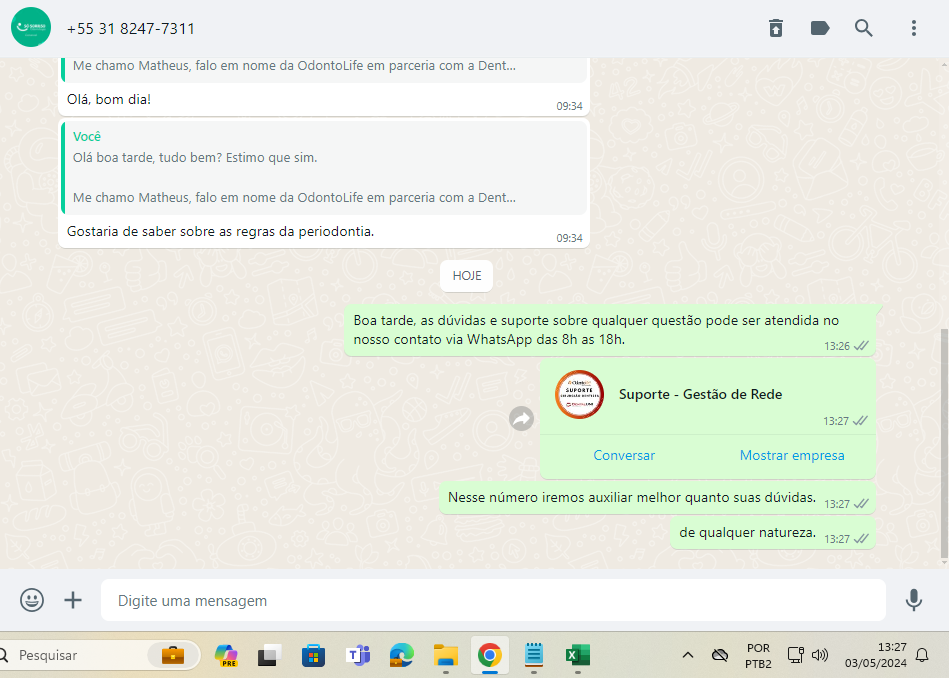Open Microsoft Store from taskbar
Viewport: 949px width, 678px height.
click(313, 655)
